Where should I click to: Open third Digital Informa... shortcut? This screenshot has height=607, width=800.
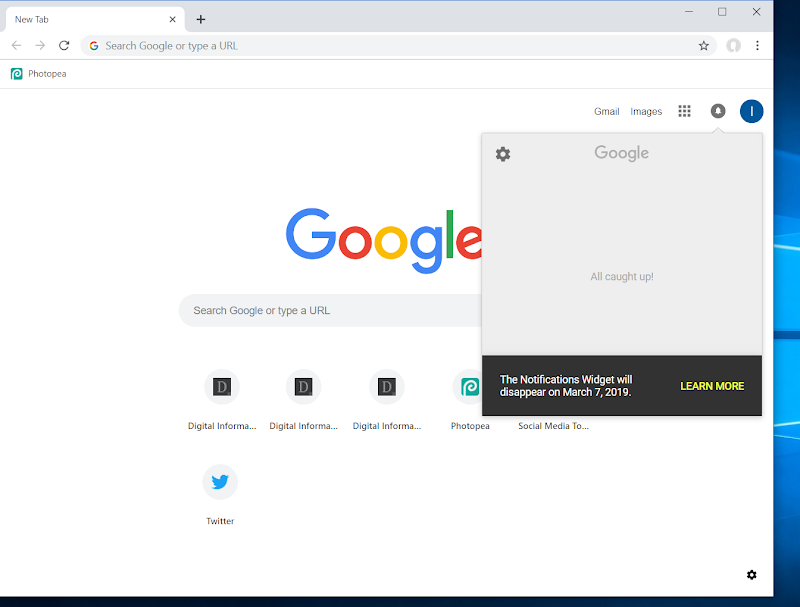coord(387,400)
